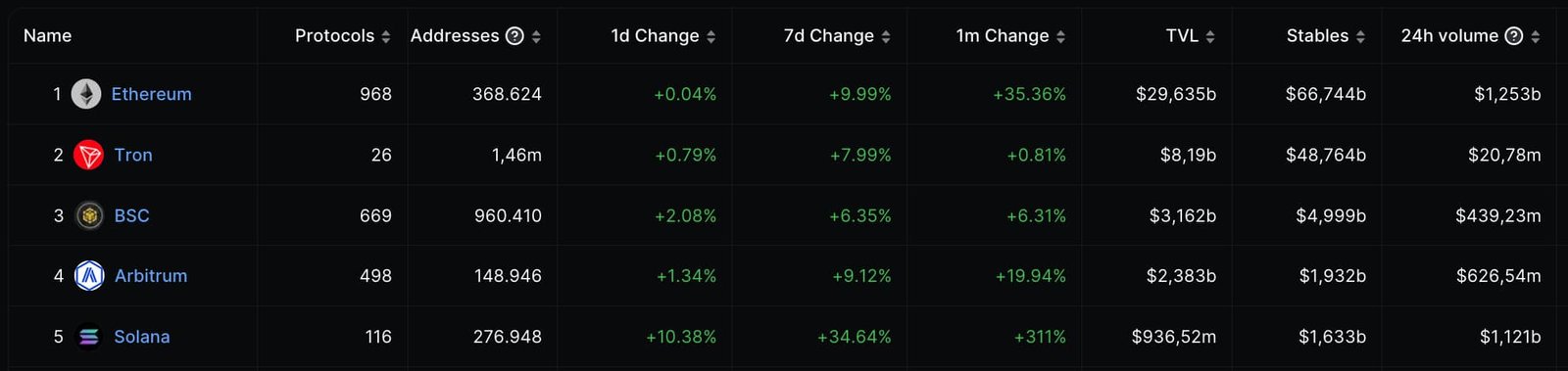Viewport: 1568px width, 371px height.
Task: Sort the table by 1m Change
Action: click(x=1060, y=36)
